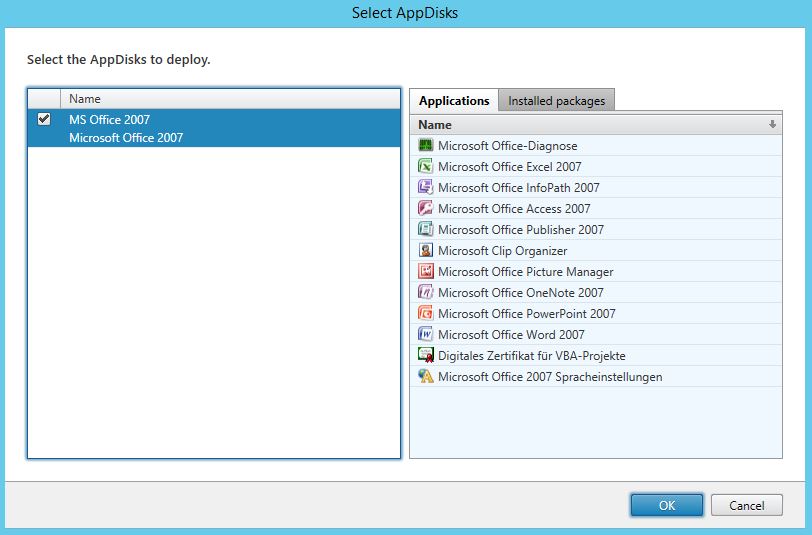Click the Publisher 2007 icon
The image size is (812, 535).
point(425,230)
